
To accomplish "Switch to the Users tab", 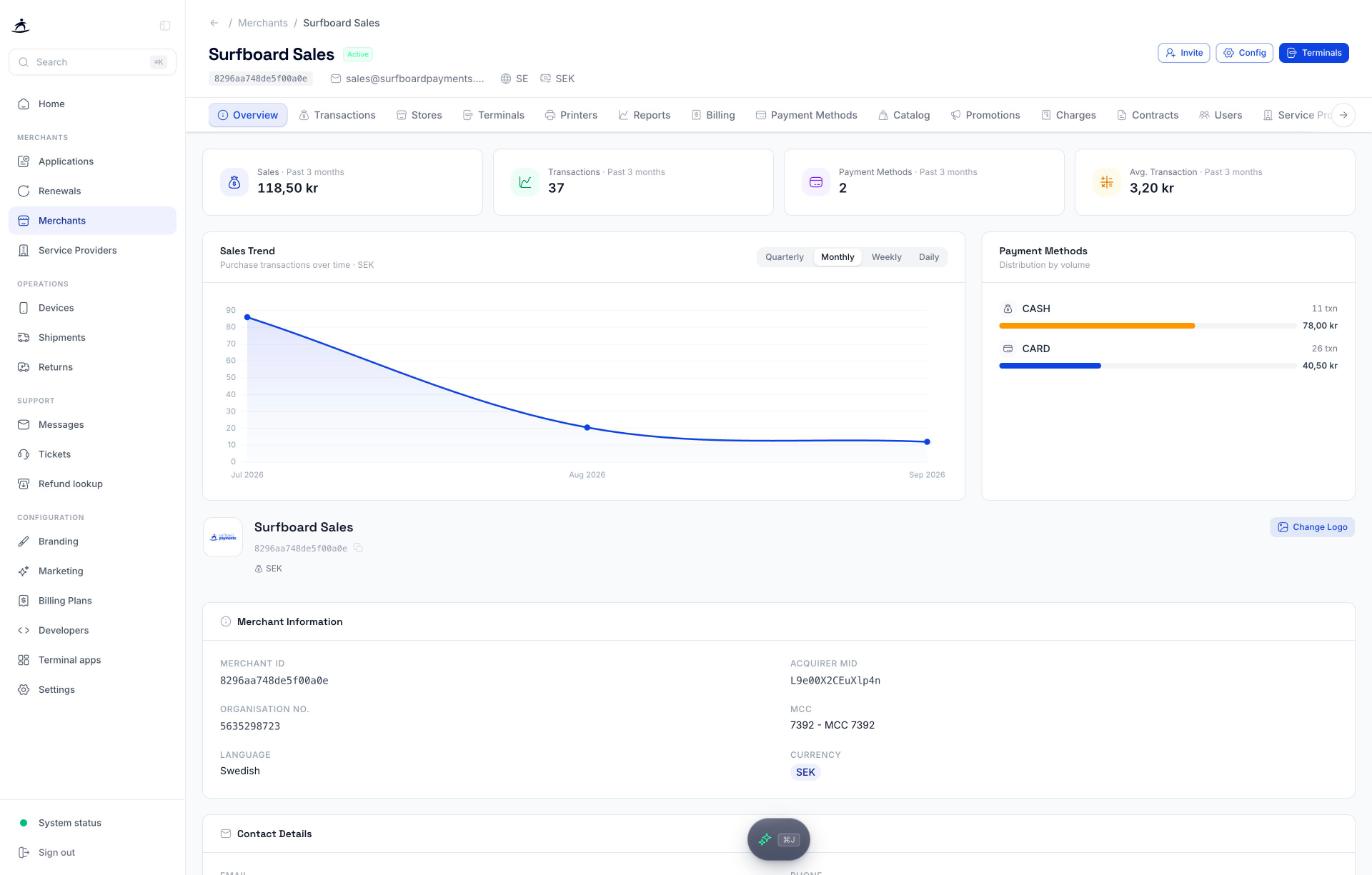I will coord(1221,115).
